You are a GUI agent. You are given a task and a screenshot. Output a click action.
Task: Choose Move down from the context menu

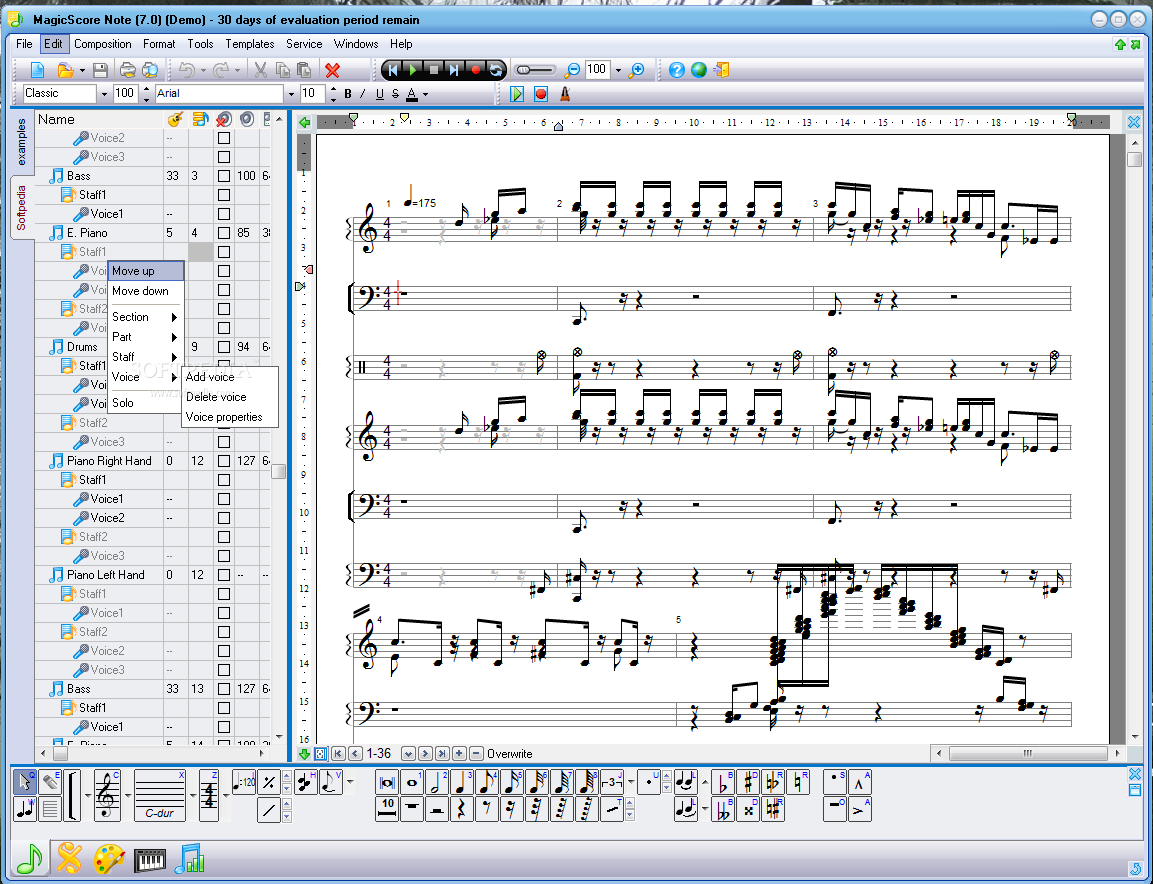click(x=140, y=291)
